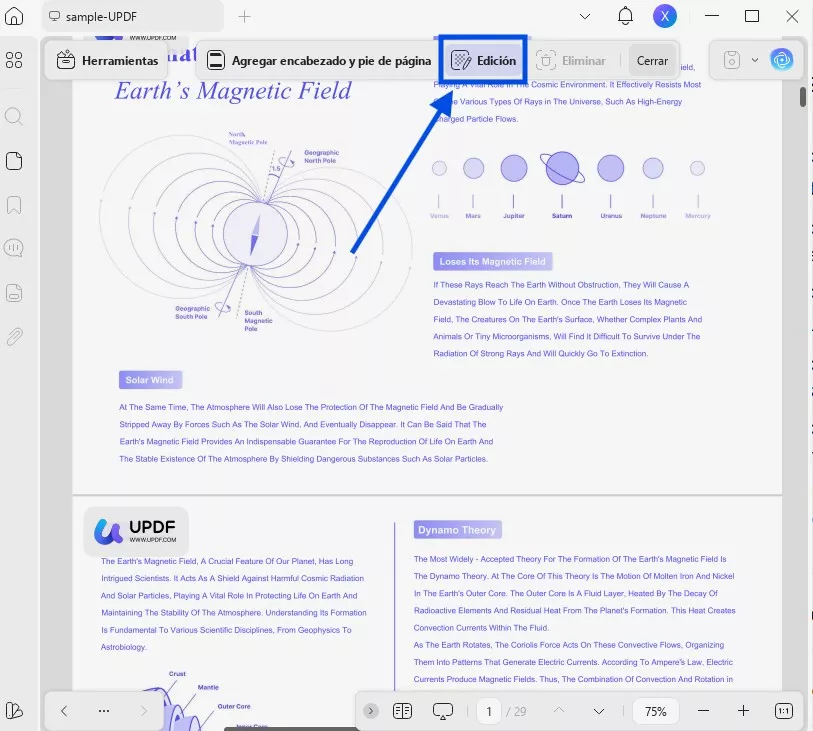The height and width of the screenshot is (731, 813).
Task: Zoom out with the minus button
Action: pyautogui.click(x=704, y=711)
